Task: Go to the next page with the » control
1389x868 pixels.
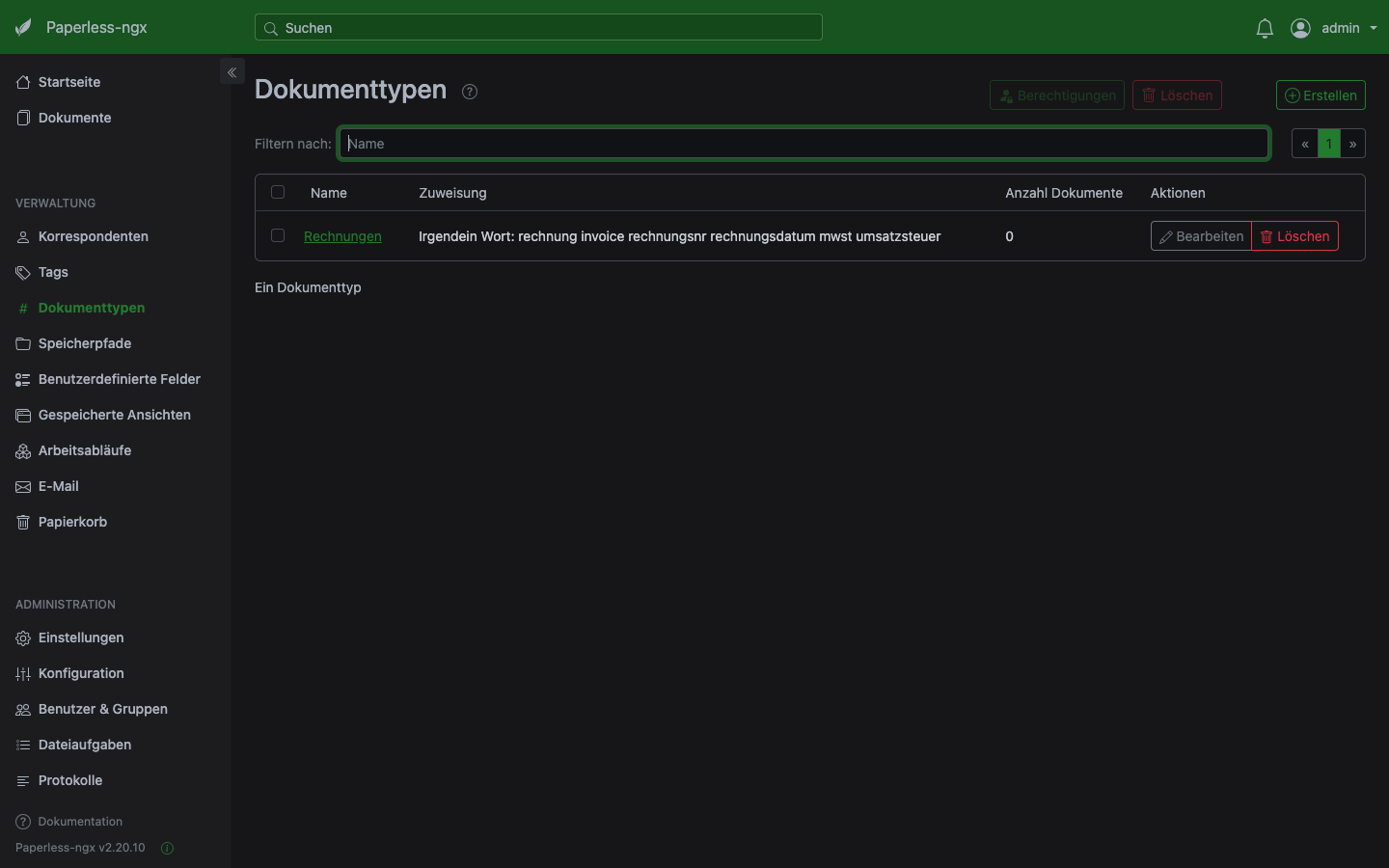Action: 1352,144
